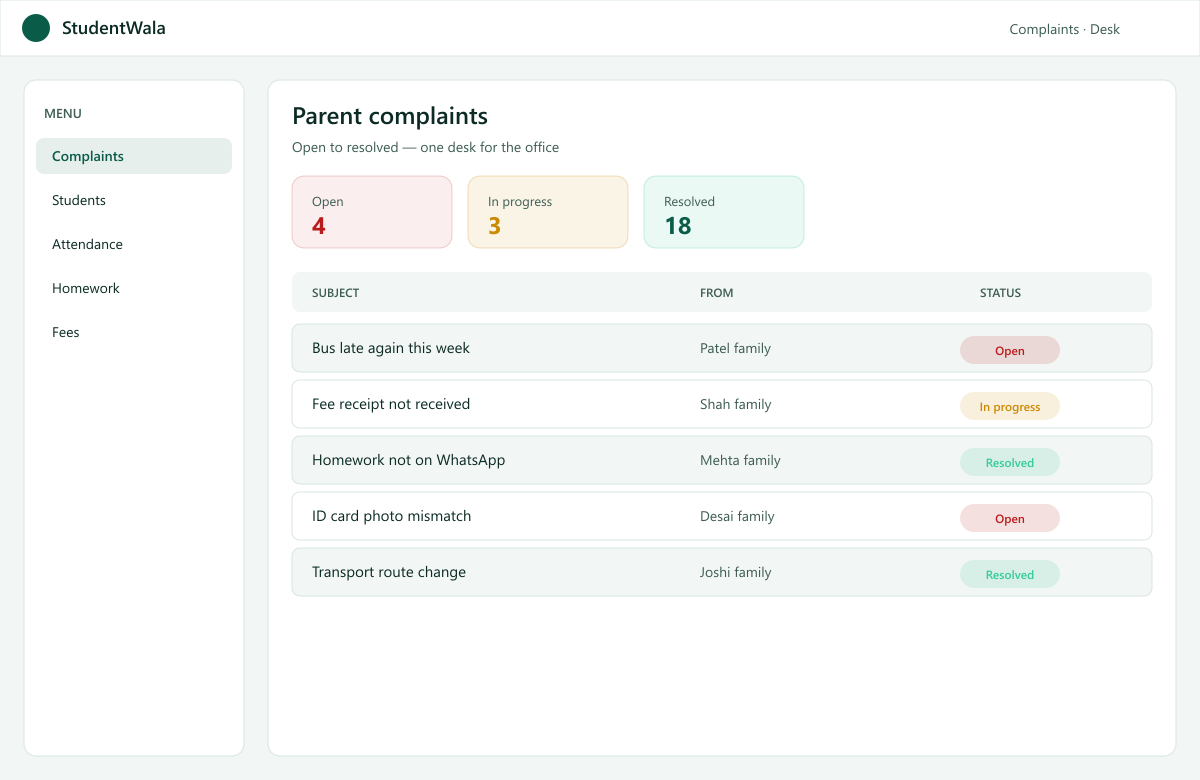1200x780 pixels.
Task: Click the 'Complaints · Desk' header text
Action: pos(1065,29)
